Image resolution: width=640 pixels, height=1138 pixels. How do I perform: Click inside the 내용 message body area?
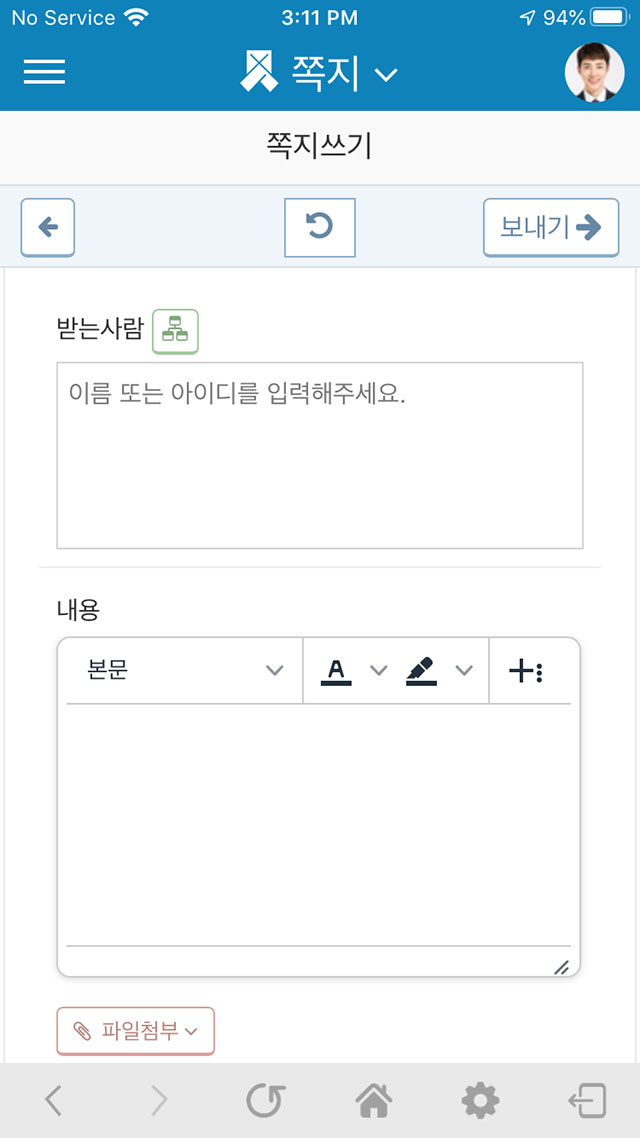tap(319, 824)
